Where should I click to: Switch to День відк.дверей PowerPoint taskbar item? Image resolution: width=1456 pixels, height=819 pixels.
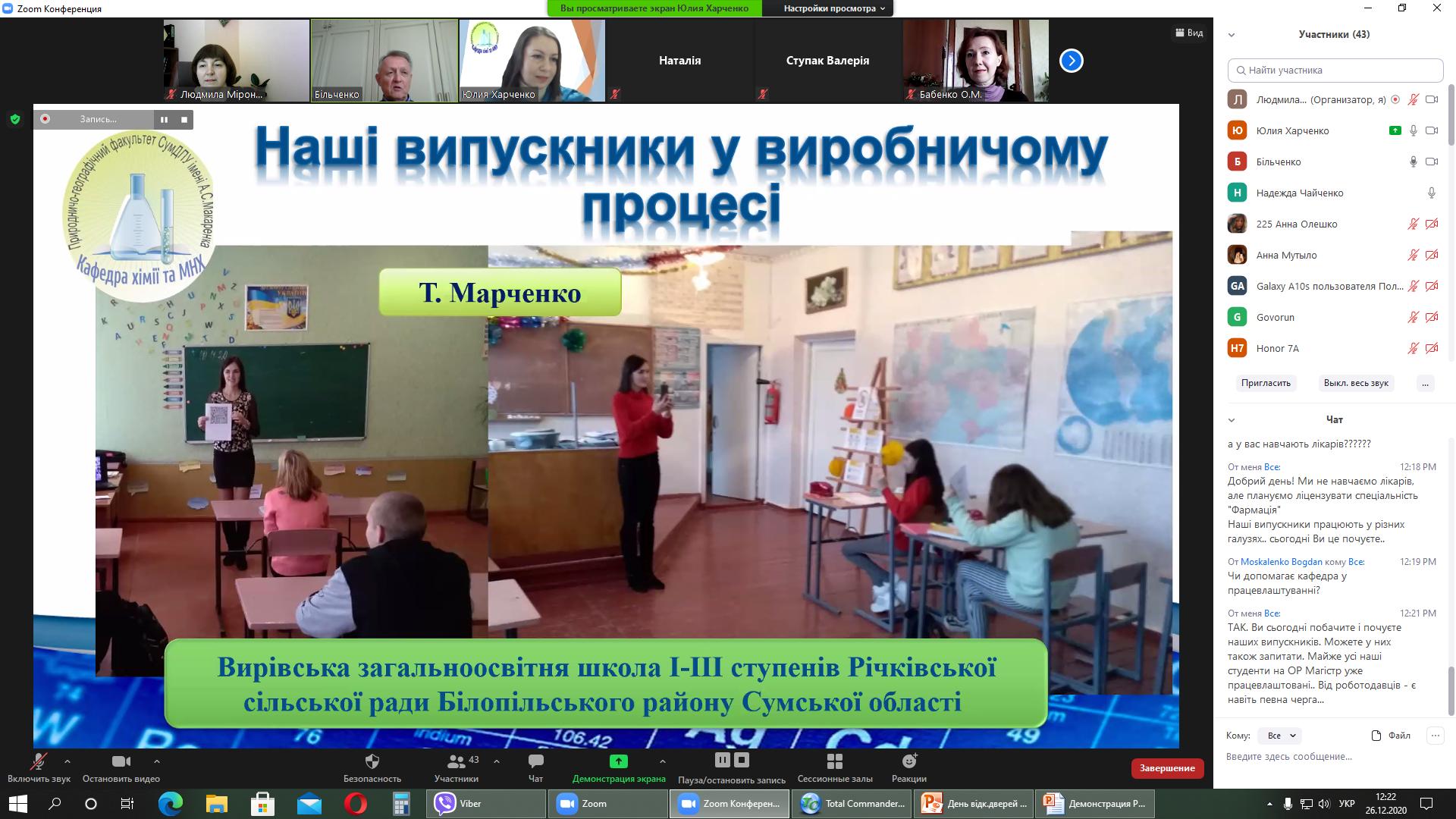click(x=974, y=804)
